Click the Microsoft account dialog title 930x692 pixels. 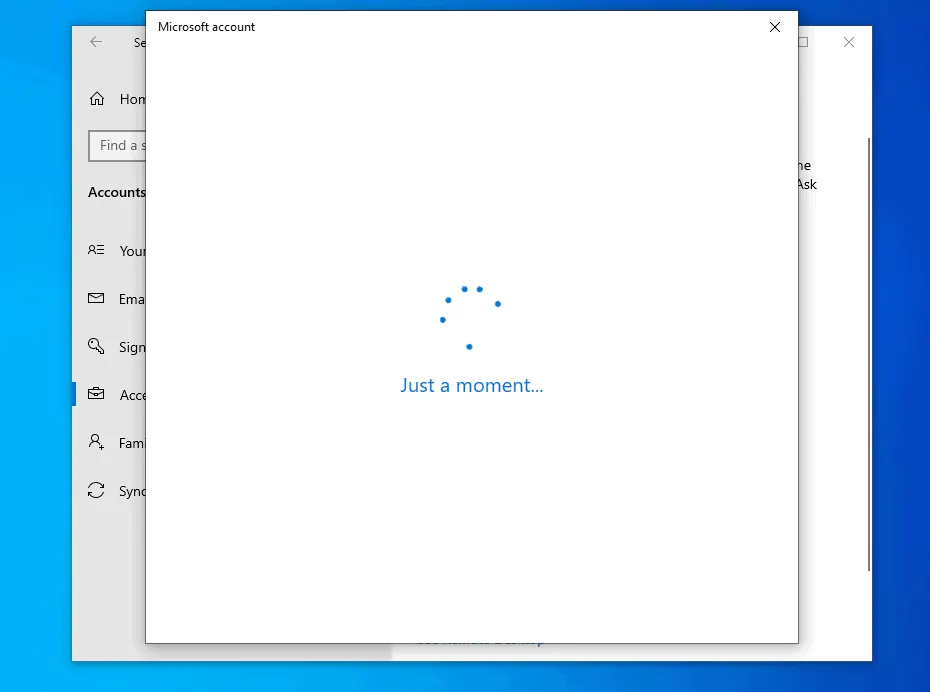(206, 27)
